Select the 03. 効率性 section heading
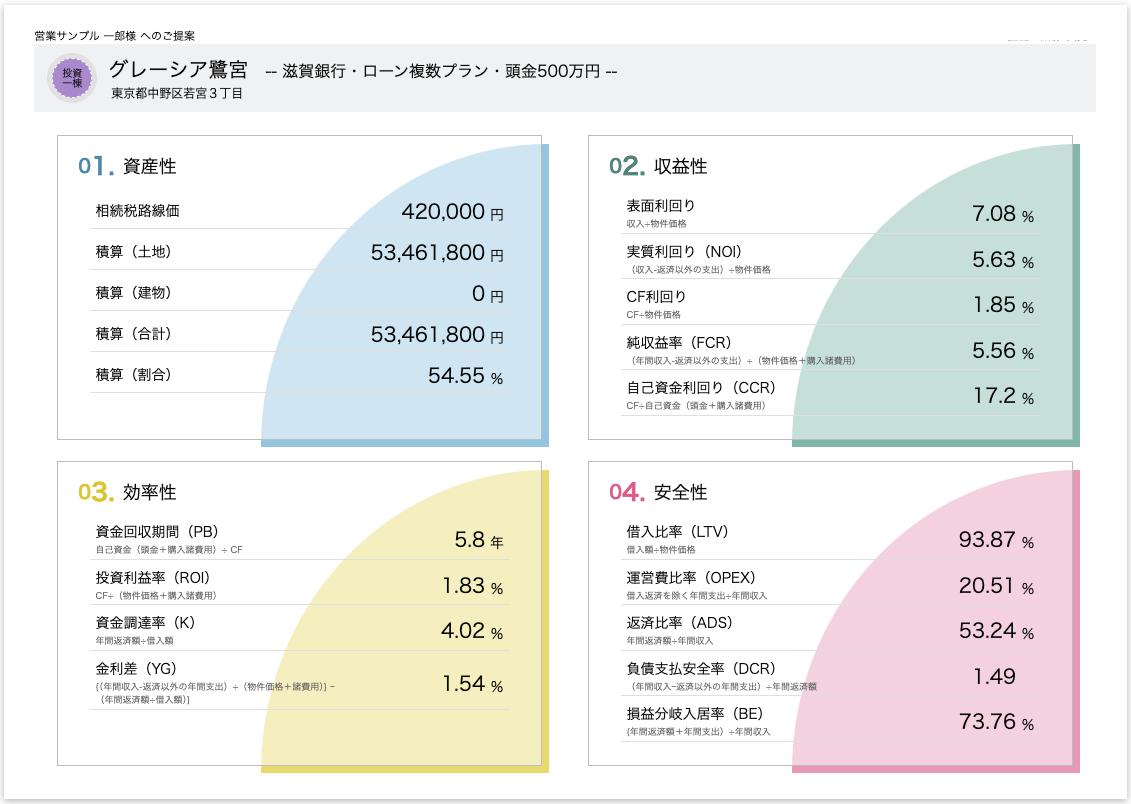Image resolution: width=1131 pixels, height=804 pixels. click(127, 492)
